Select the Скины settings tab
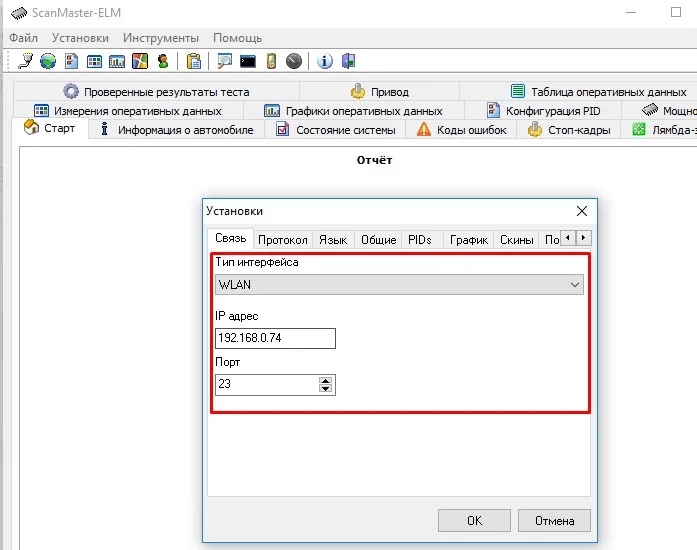697x550 pixels. coord(517,240)
